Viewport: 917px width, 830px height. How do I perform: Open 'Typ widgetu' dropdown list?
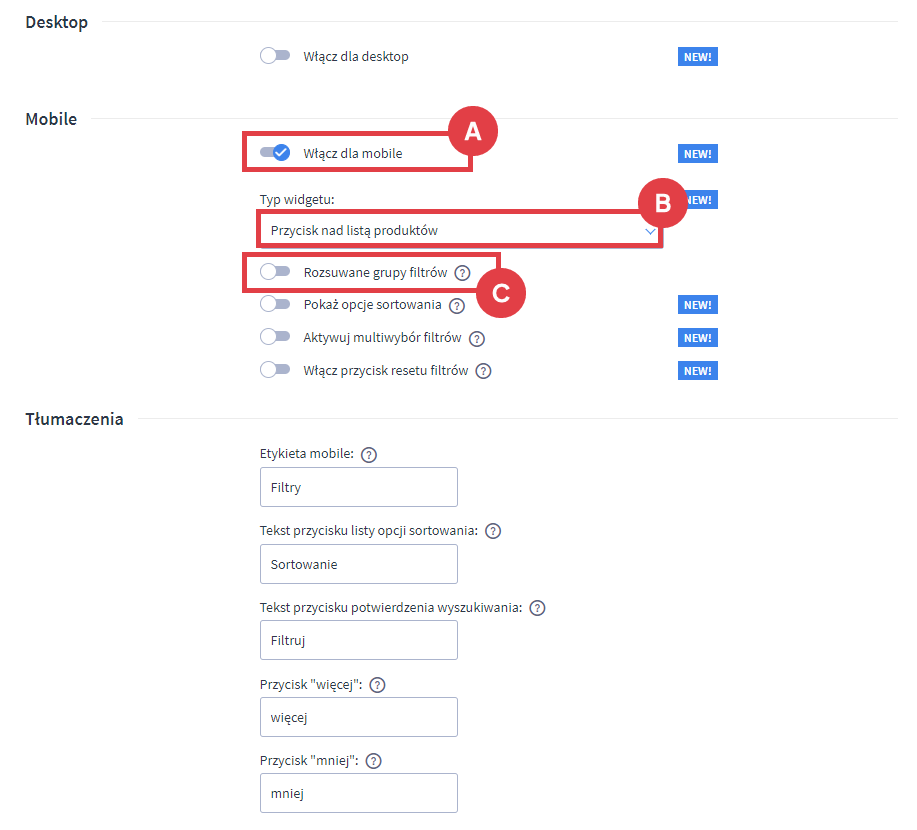(459, 230)
